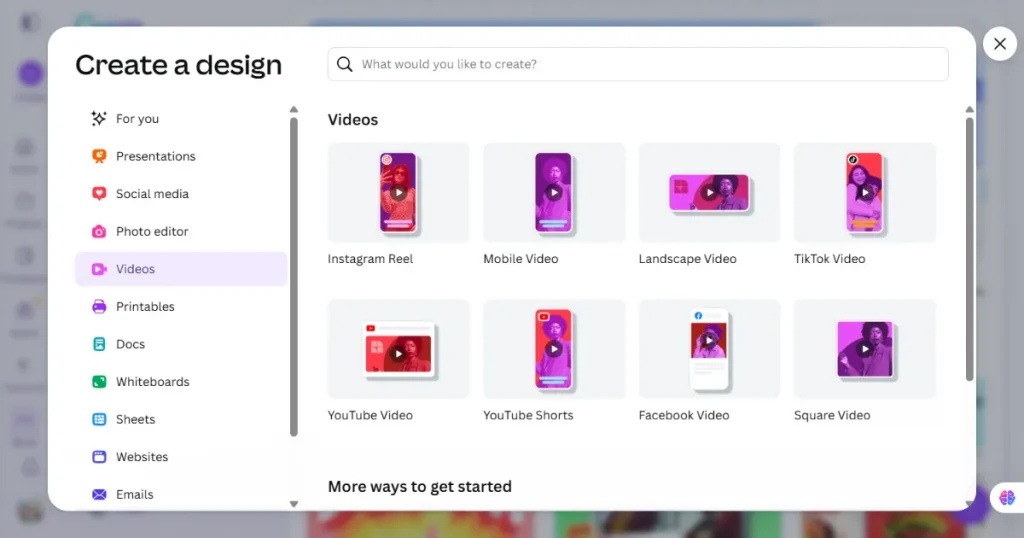The image size is (1024, 538).
Task: Click the search magnifier icon
Action: pos(344,64)
